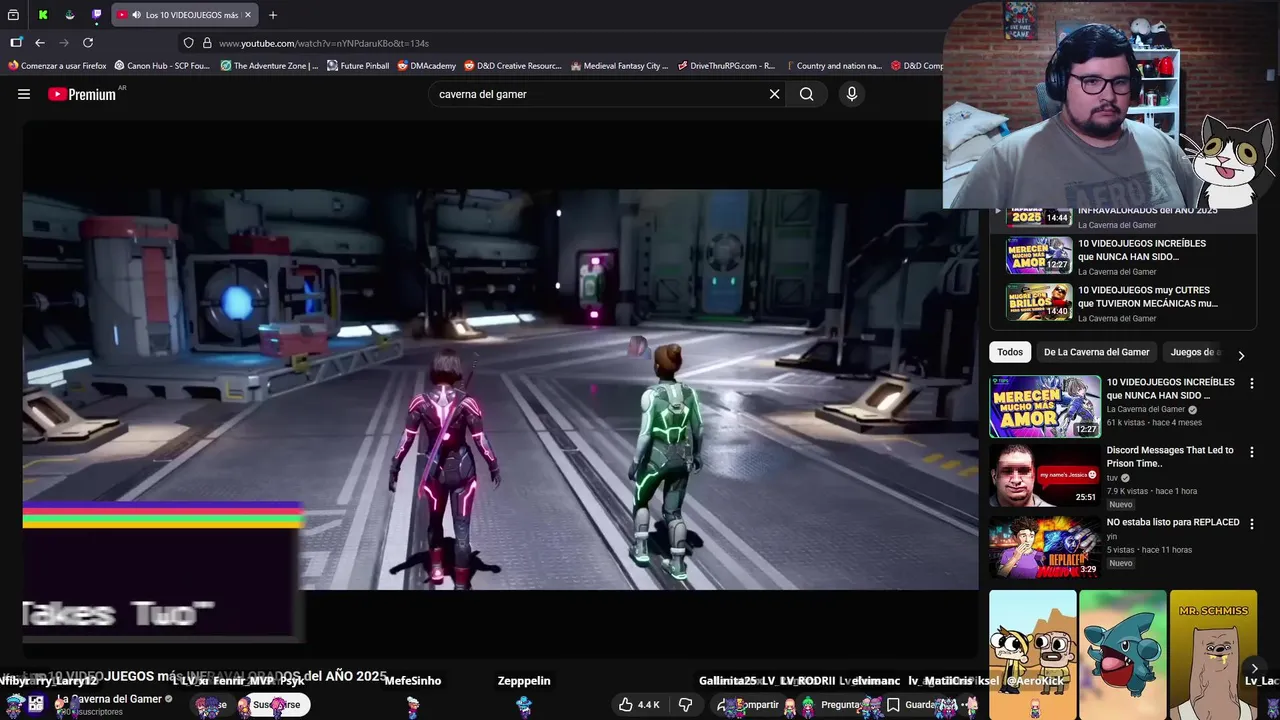Open La Caverna del Gamer channel name below video
The width and height of the screenshot is (1280, 720).
coord(109,699)
